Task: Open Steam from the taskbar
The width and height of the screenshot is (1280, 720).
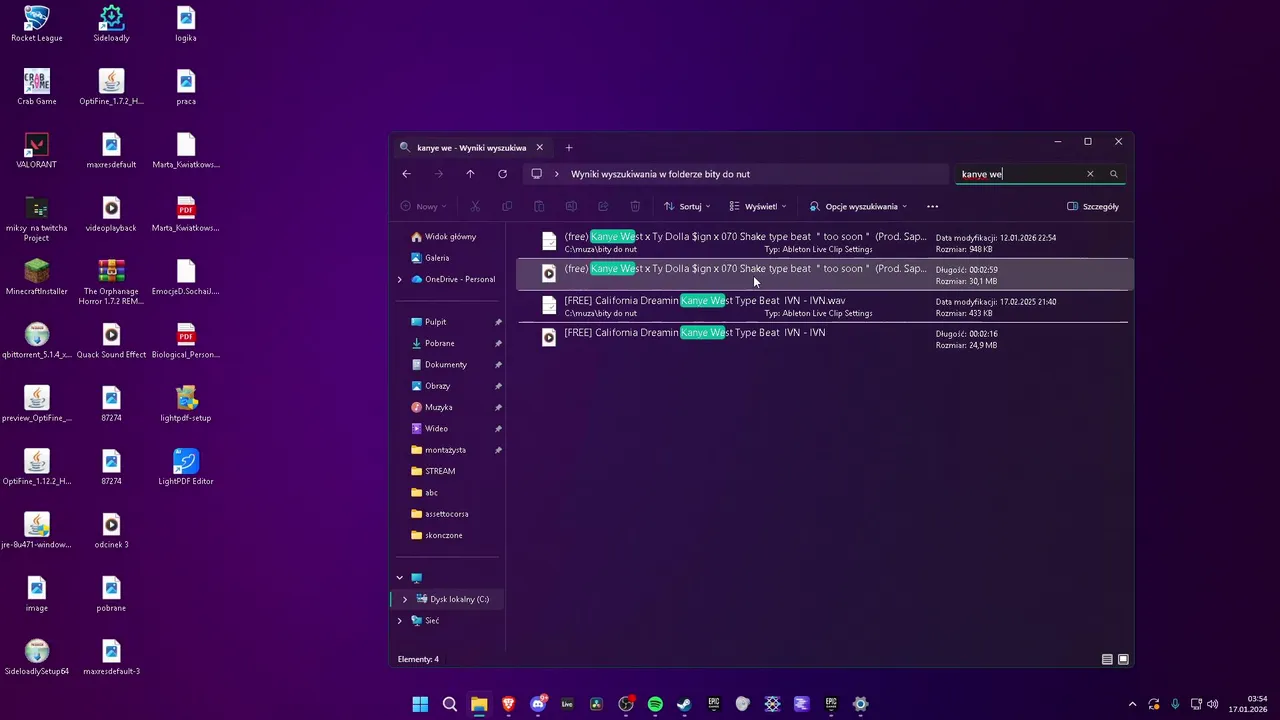Action: point(684,704)
